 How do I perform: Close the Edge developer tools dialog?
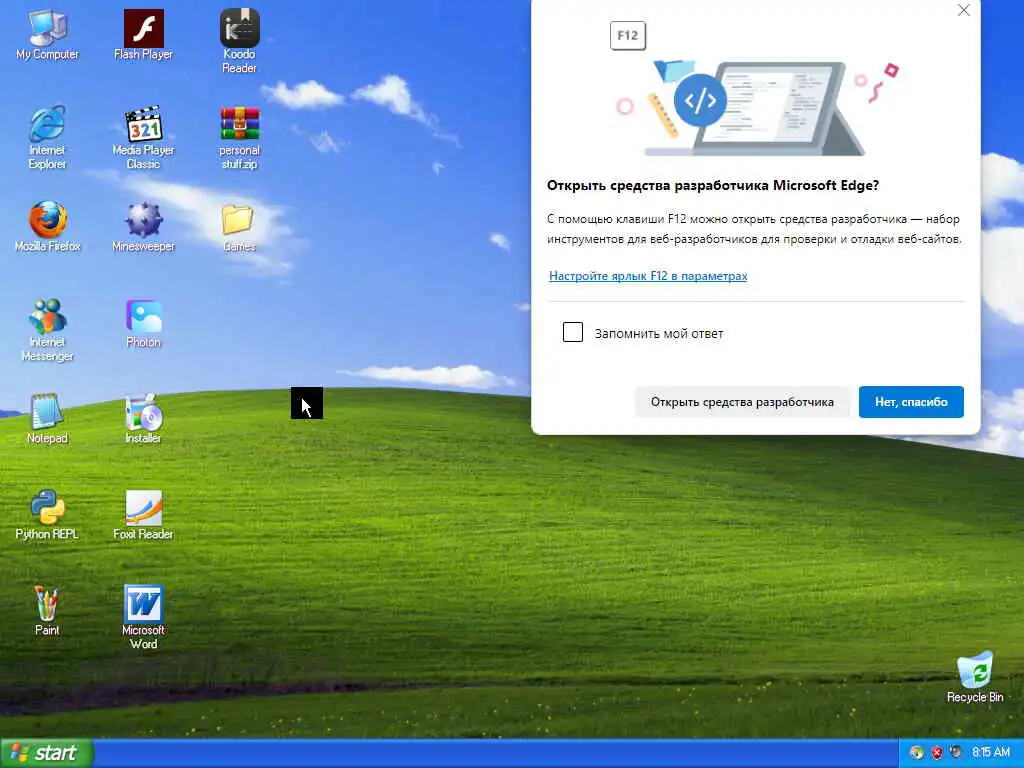tap(963, 10)
